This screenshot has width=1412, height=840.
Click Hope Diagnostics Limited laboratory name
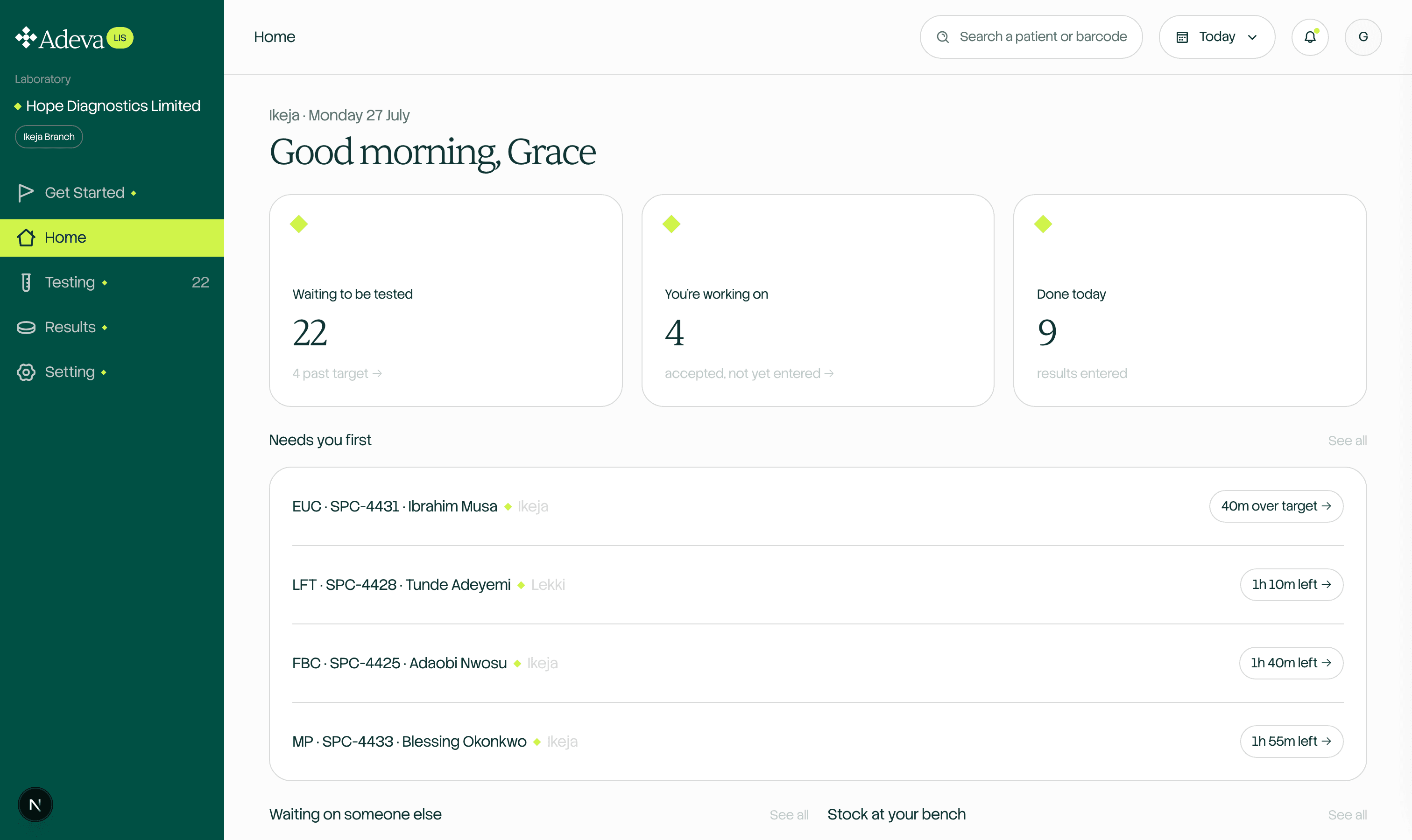(113, 106)
